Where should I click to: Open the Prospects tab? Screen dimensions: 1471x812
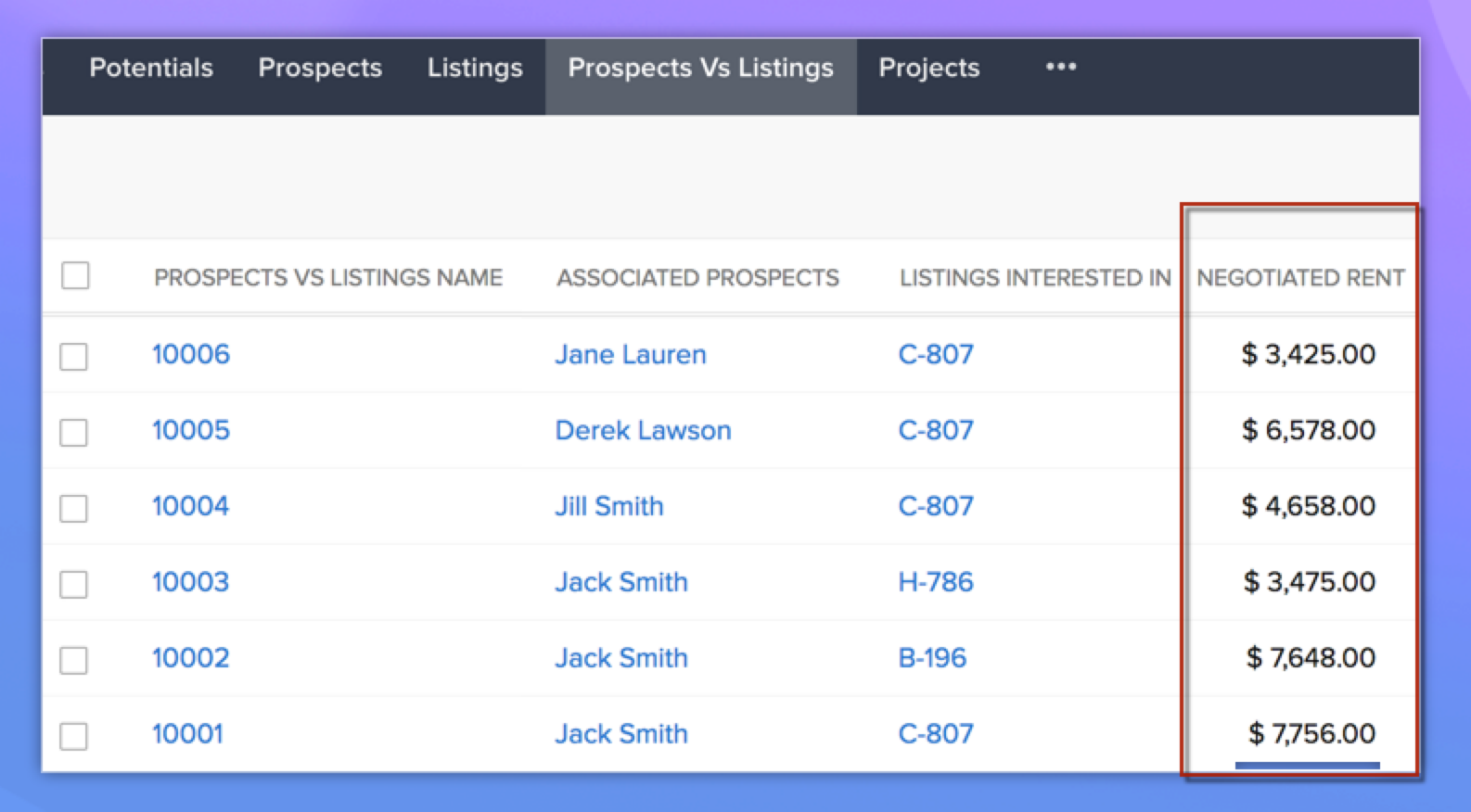(x=320, y=68)
